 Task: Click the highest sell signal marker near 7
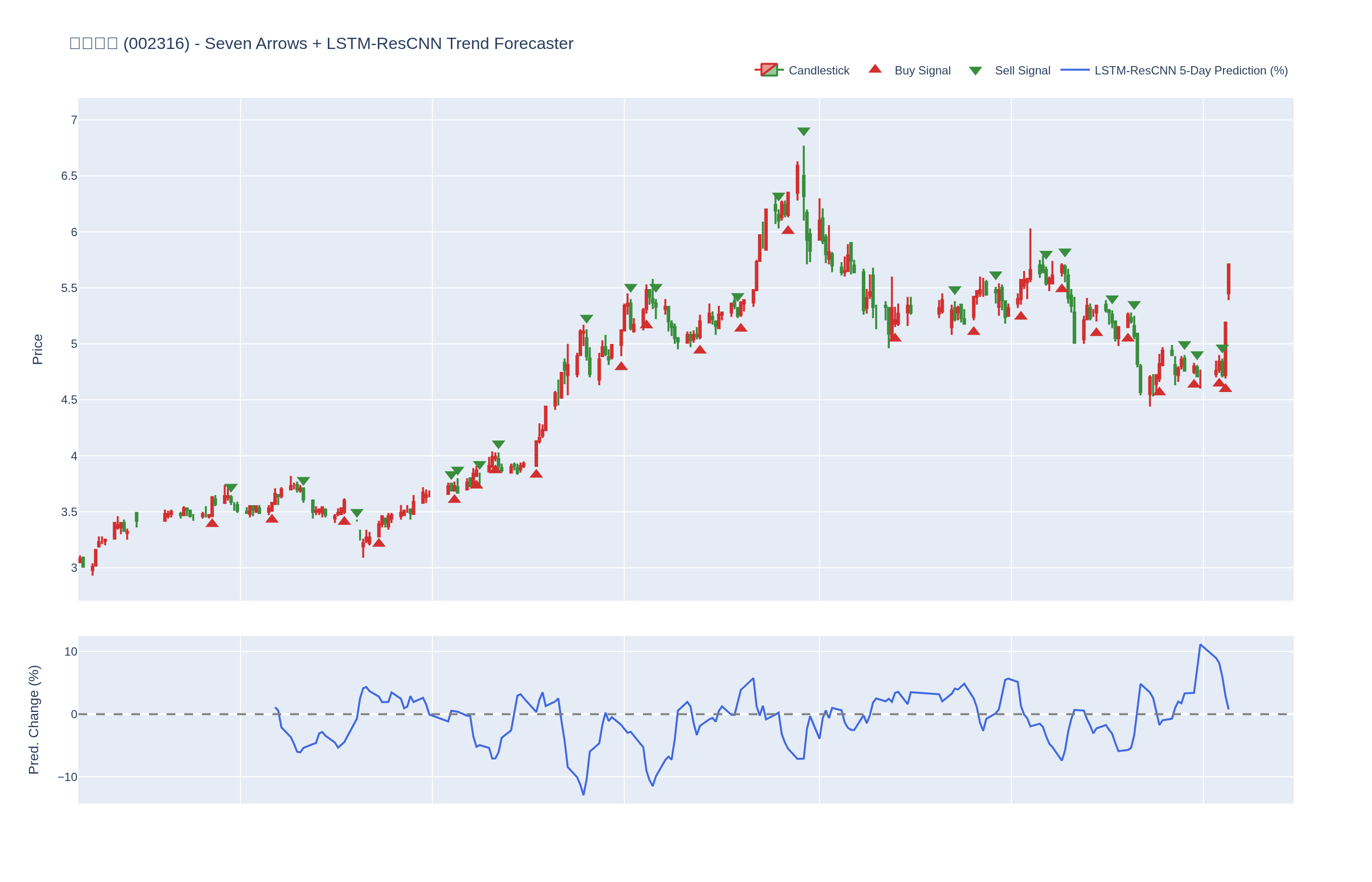(x=804, y=131)
